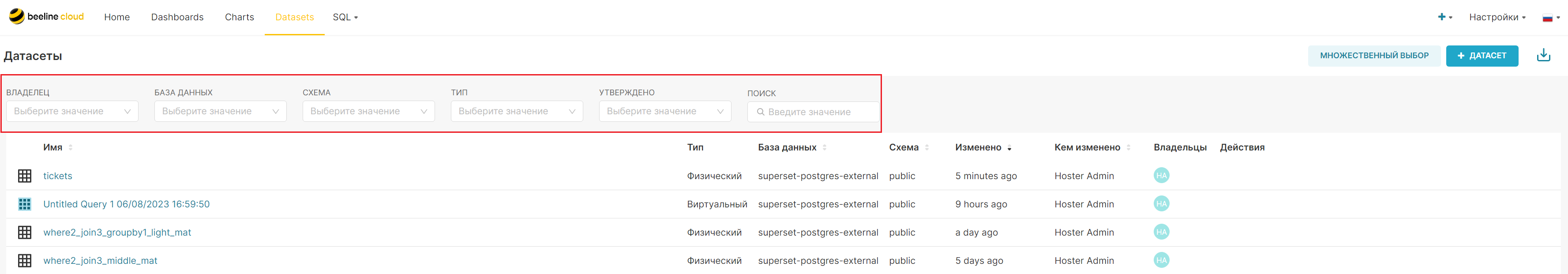This screenshot has height=274, width=1568.
Task: Click '9 hours ago' in Untitled Query row
Action: tap(981, 204)
